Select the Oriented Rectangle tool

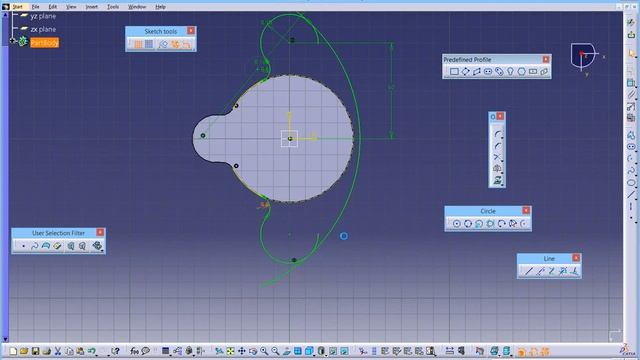tap(465, 71)
